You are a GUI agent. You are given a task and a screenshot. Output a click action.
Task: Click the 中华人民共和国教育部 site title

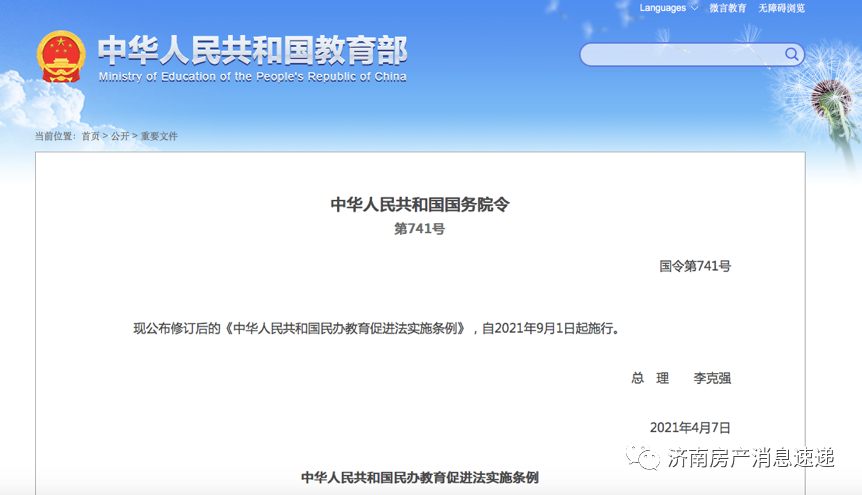253,50
